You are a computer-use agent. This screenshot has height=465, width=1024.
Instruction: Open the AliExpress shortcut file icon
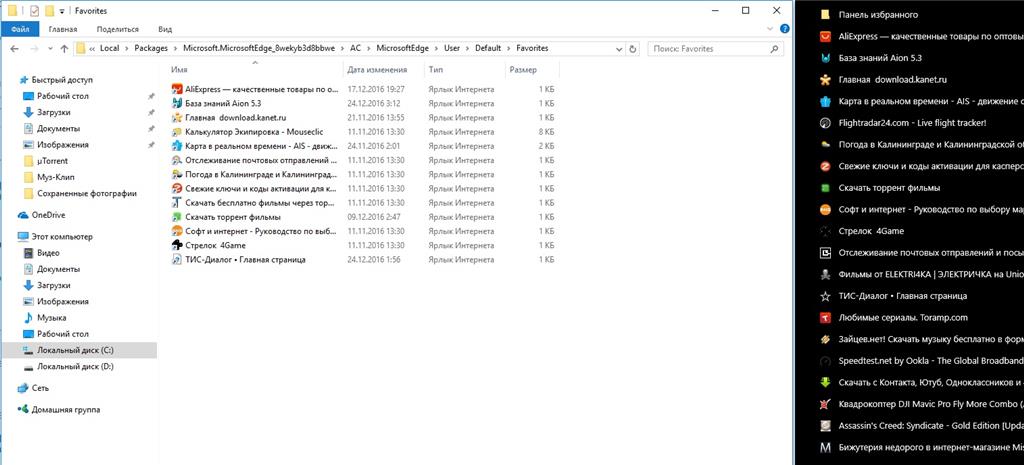click(x=176, y=89)
